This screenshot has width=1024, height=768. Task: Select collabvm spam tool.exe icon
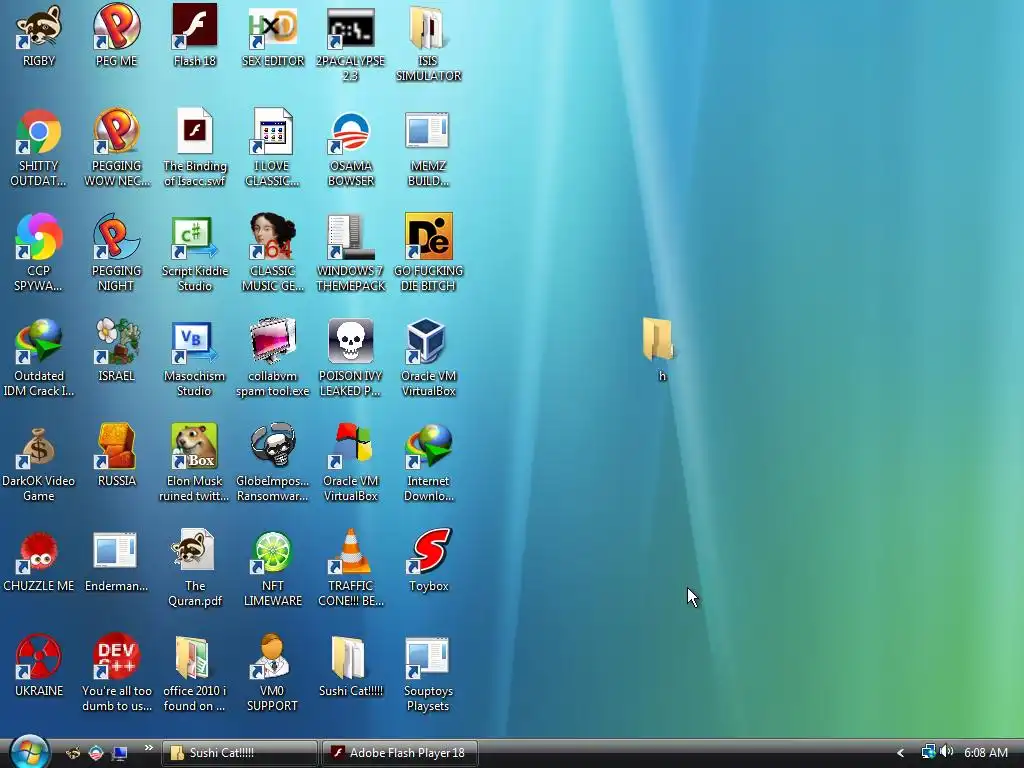click(273, 342)
